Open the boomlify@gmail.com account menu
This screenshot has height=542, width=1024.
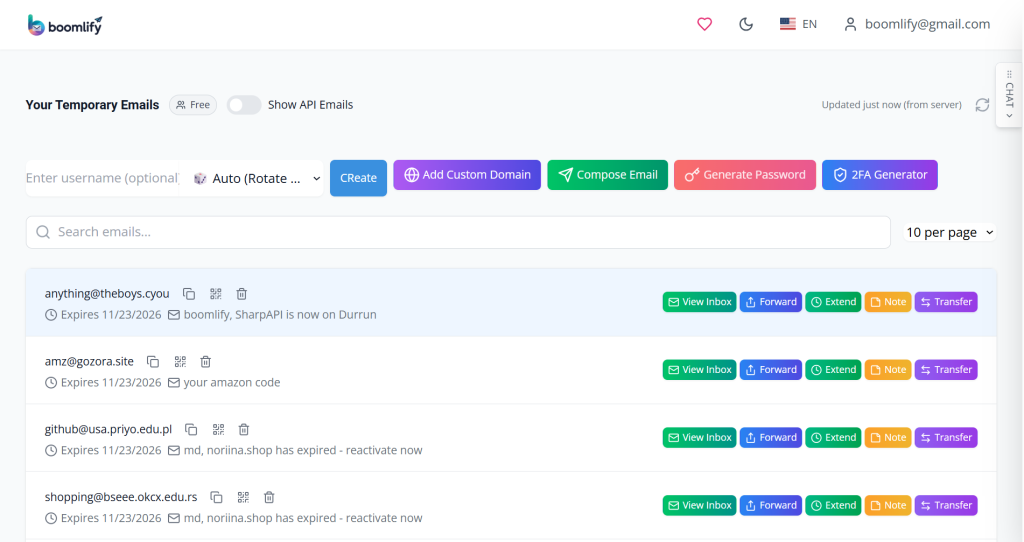point(917,24)
